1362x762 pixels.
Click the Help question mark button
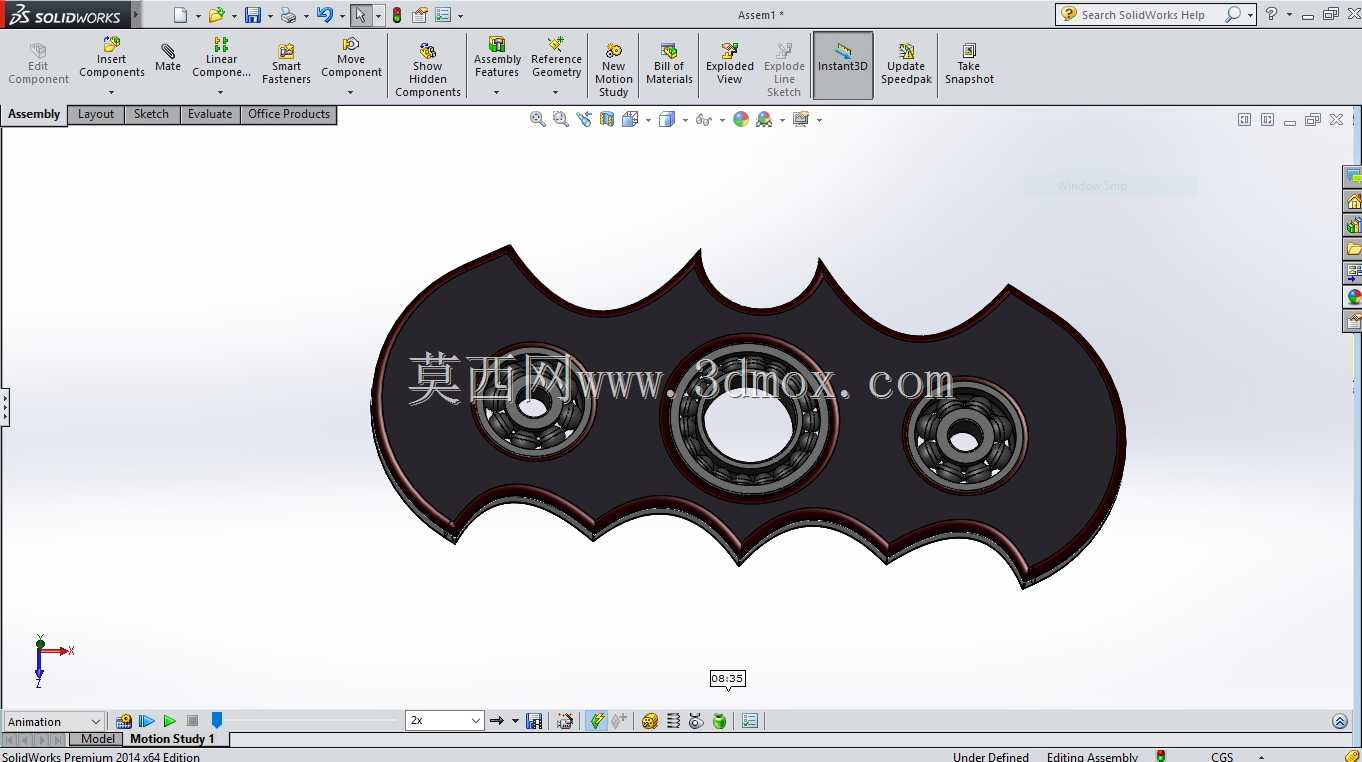(x=1271, y=14)
